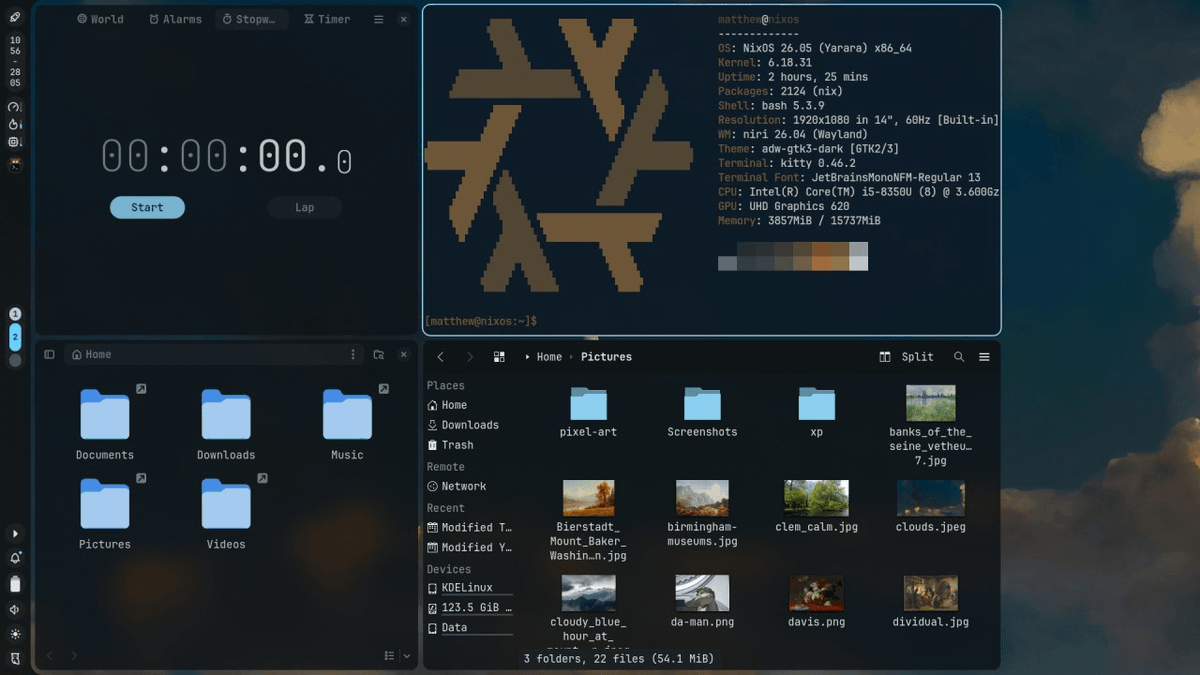This screenshot has width=1200, height=675.
Task: Go back in Nautilus bottom navigation
Action: tap(50, 656)
